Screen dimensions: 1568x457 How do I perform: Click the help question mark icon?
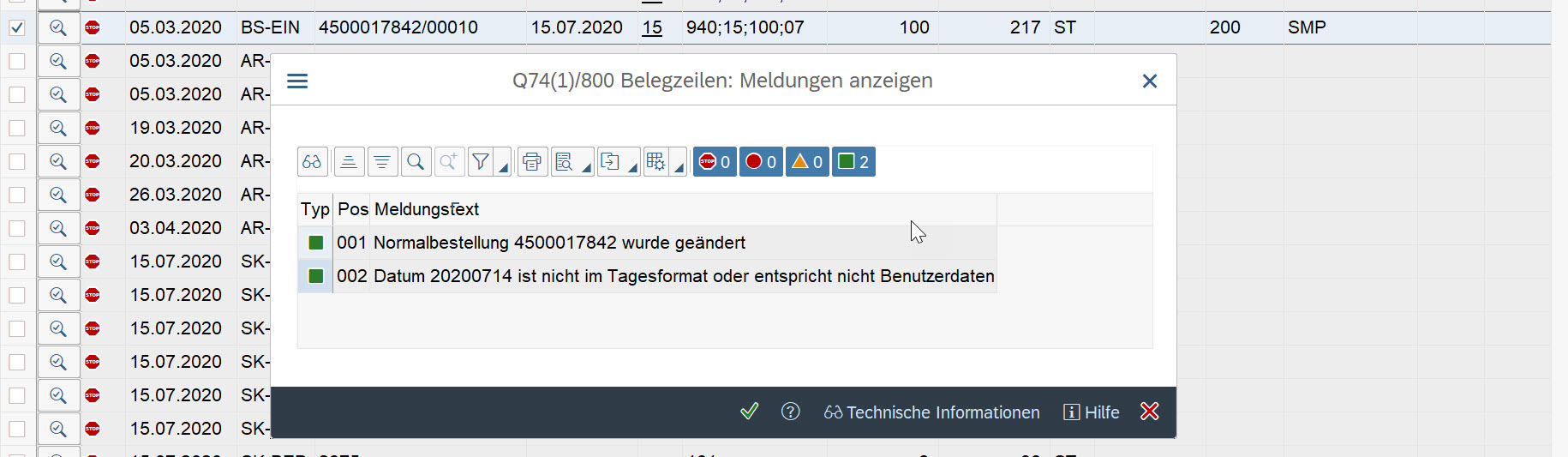[x=790, y=412]
